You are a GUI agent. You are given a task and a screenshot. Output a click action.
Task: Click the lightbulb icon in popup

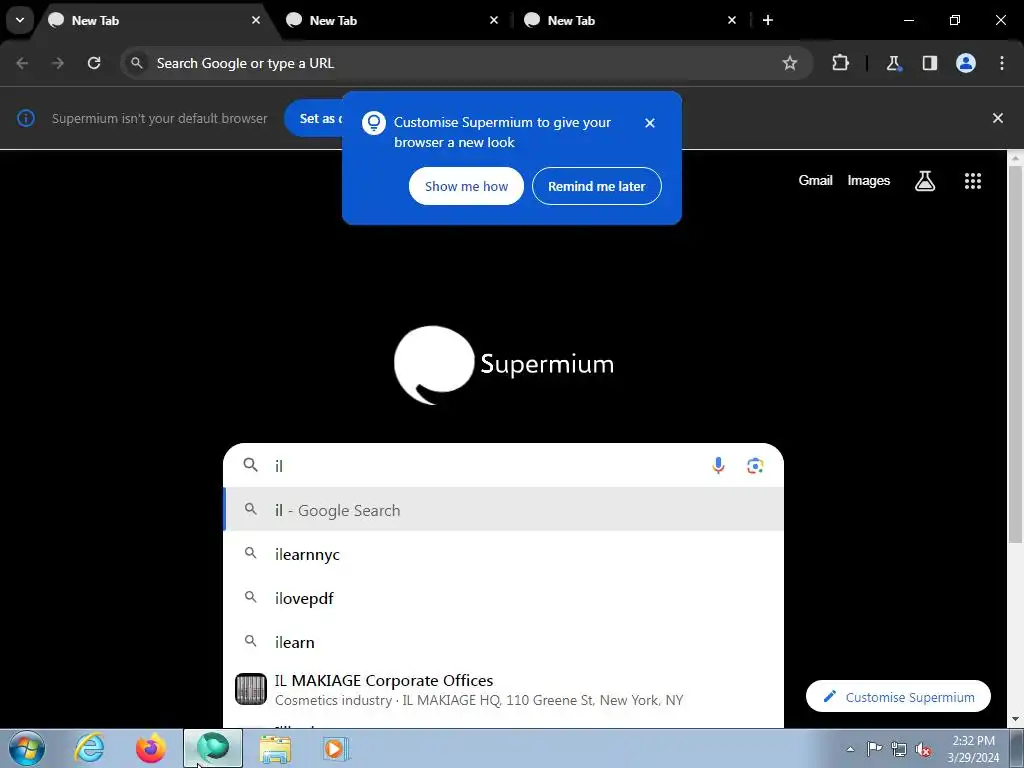click(374, 123)
